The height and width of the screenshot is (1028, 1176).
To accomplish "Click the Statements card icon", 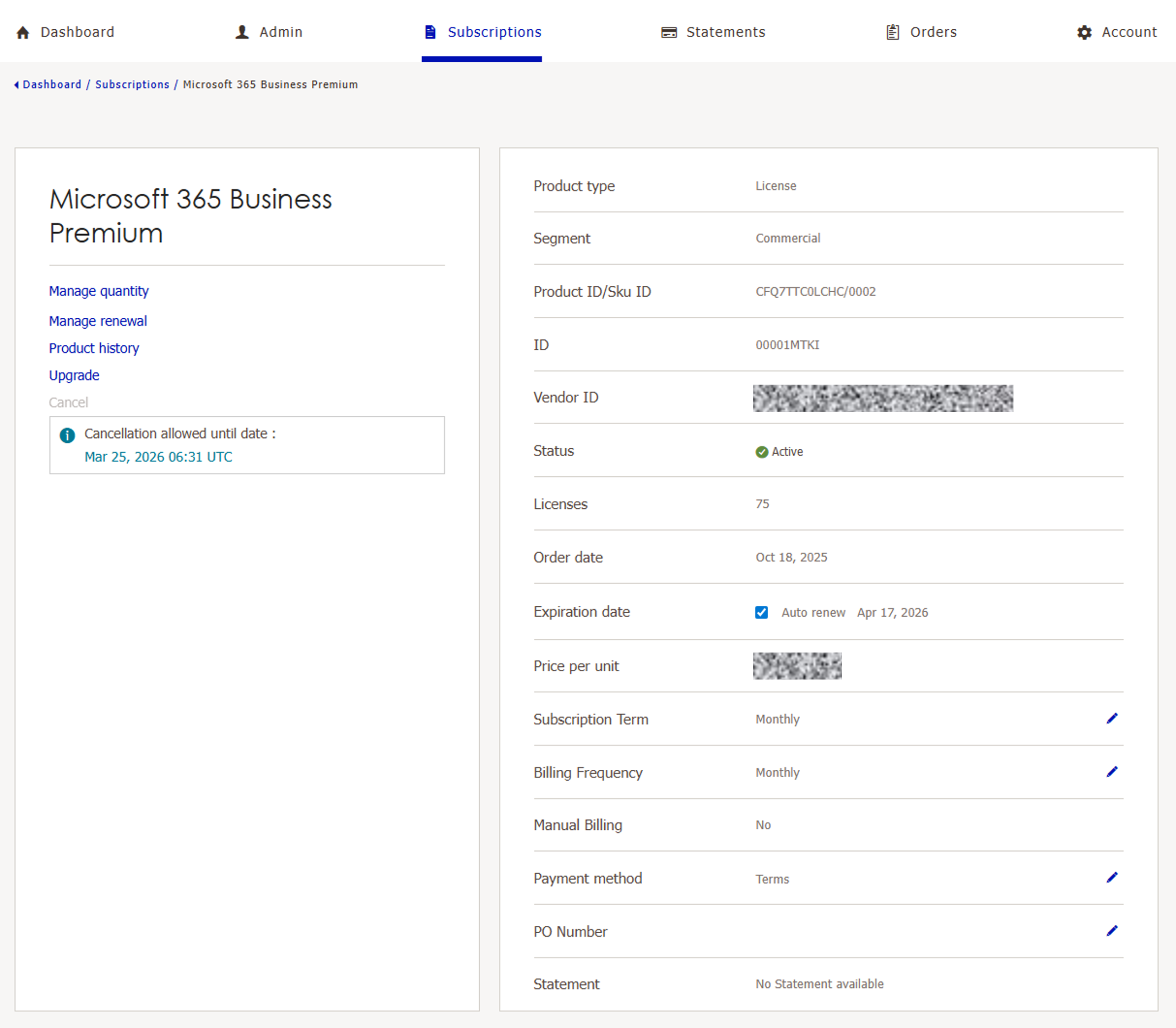I will [668, 33].
